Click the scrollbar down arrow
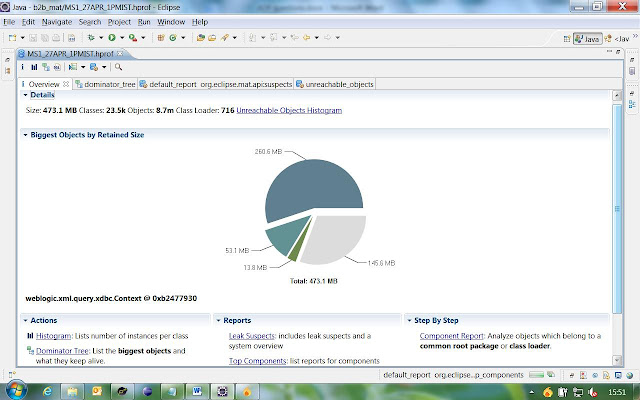640x400 pixels. click(x=617, y=360)
